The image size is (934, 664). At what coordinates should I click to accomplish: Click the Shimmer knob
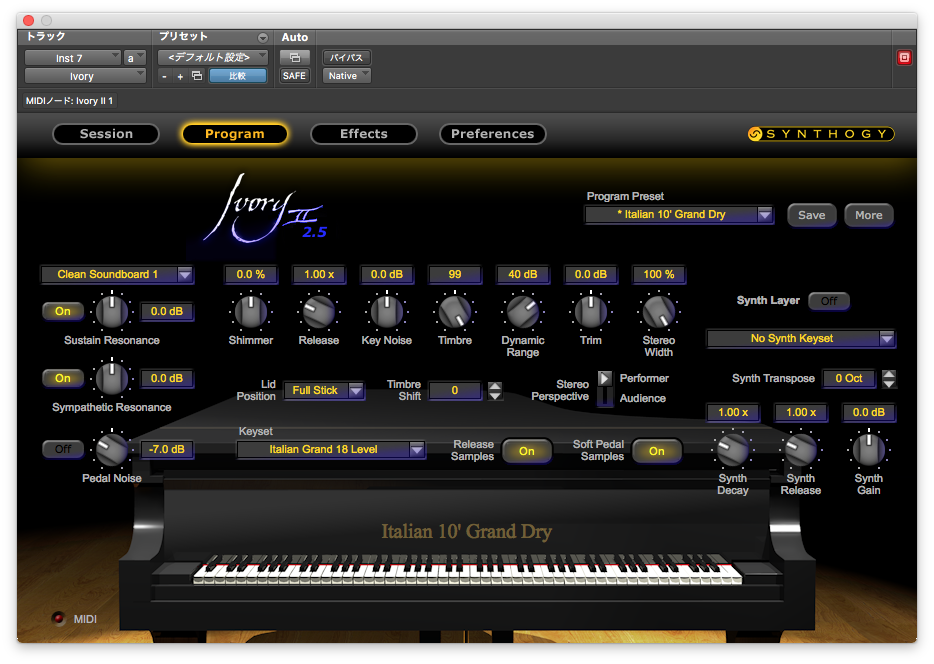pos(251,311)
